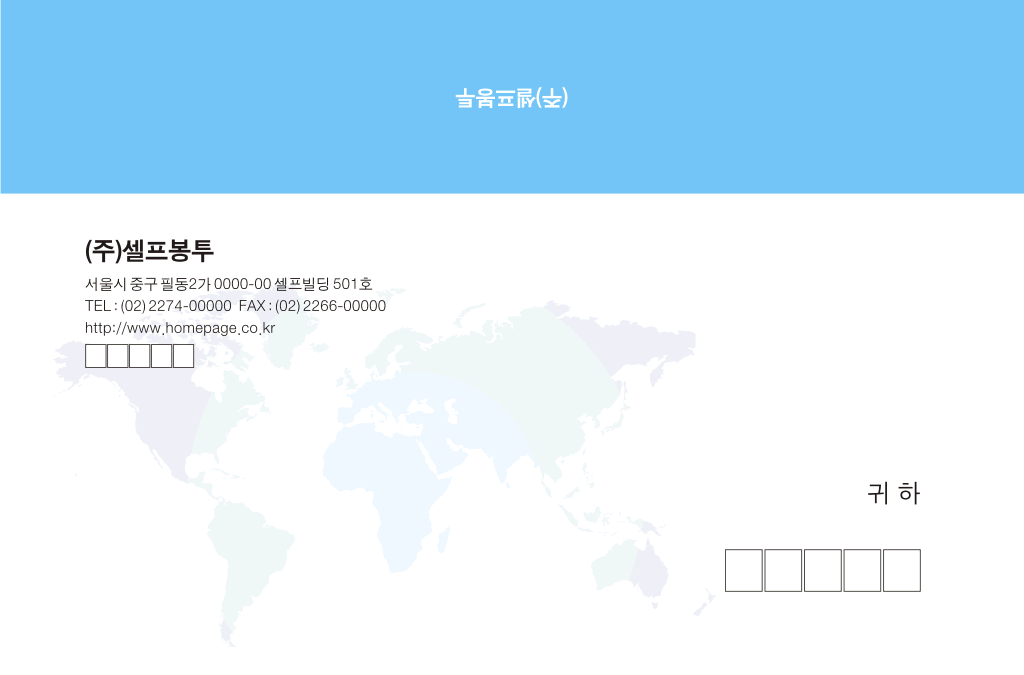Click the FAX : (02) 2266-00000 text

pos(312,306)
